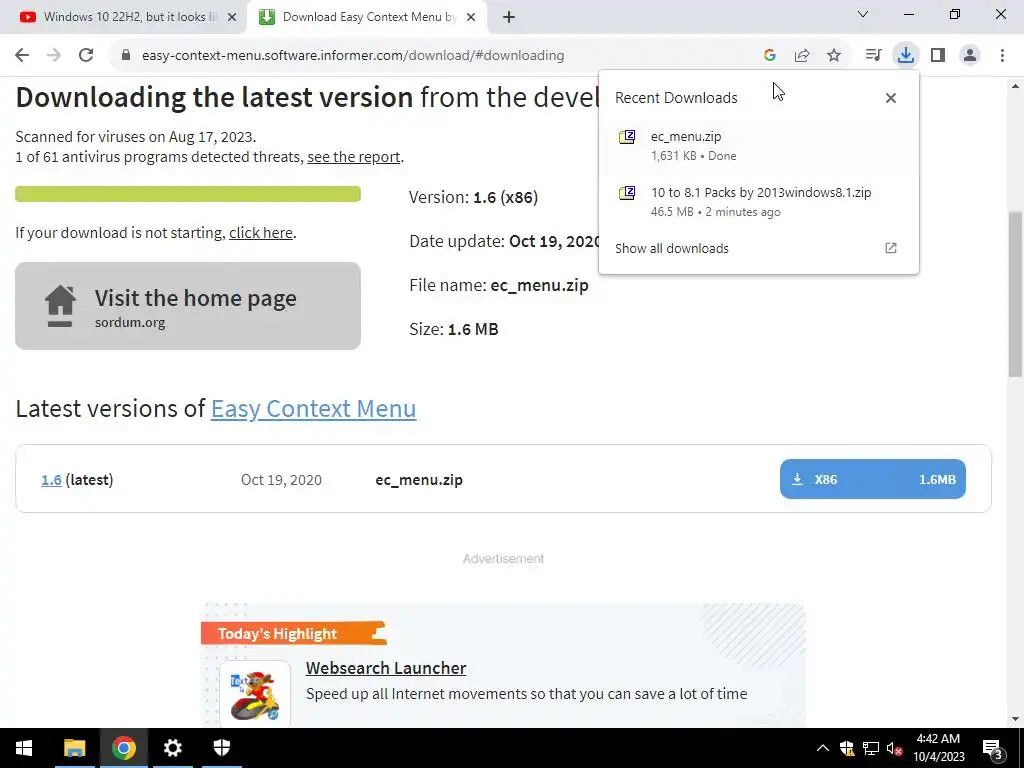Open Settings gear from taskbar
This screenshot has height=768, width=1024.
(172, 748)
